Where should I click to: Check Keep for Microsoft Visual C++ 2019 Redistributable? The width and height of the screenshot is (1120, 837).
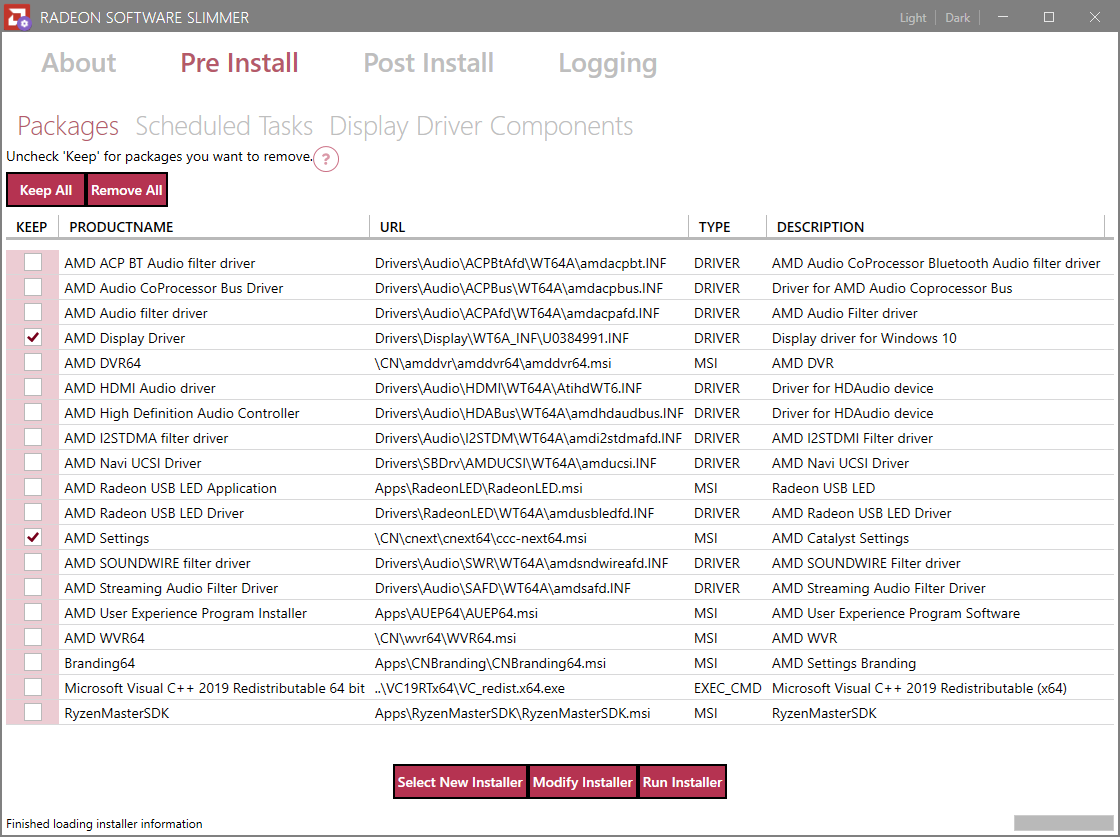coord(33,687)
